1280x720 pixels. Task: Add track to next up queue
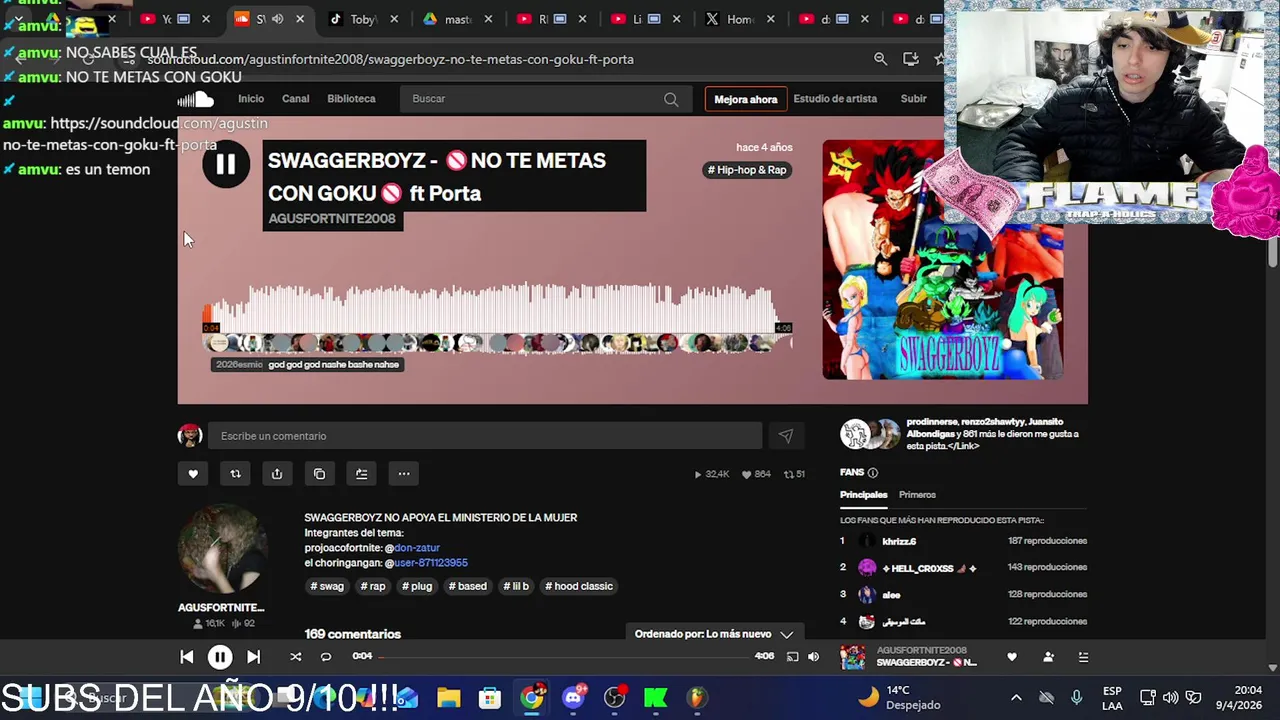coord(361,474)
